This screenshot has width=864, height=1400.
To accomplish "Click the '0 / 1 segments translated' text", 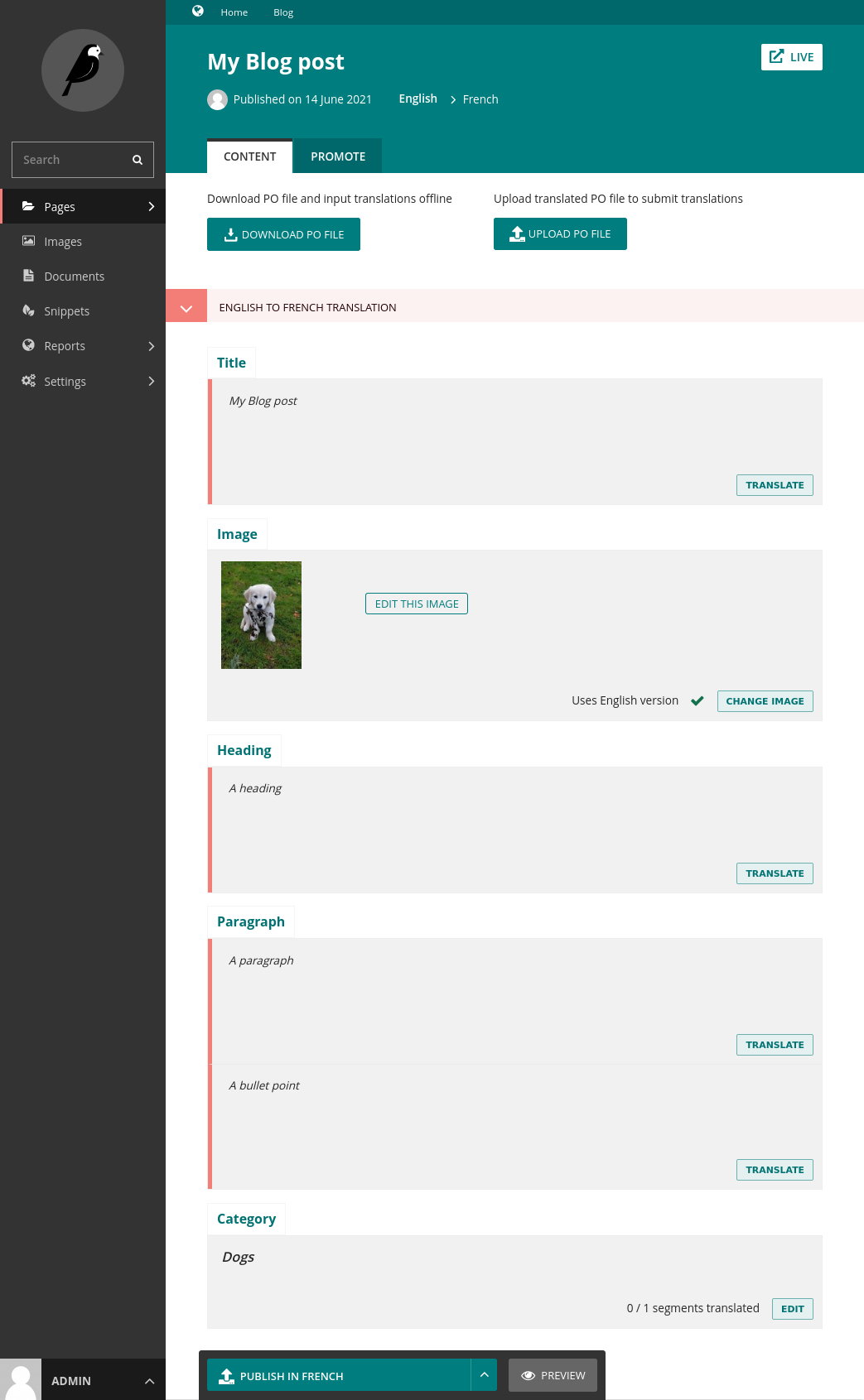I will click(693, 1308).
